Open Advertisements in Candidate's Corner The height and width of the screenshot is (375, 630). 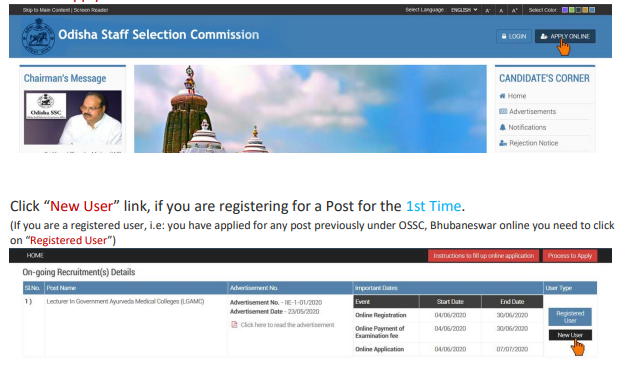pos(532,112)
